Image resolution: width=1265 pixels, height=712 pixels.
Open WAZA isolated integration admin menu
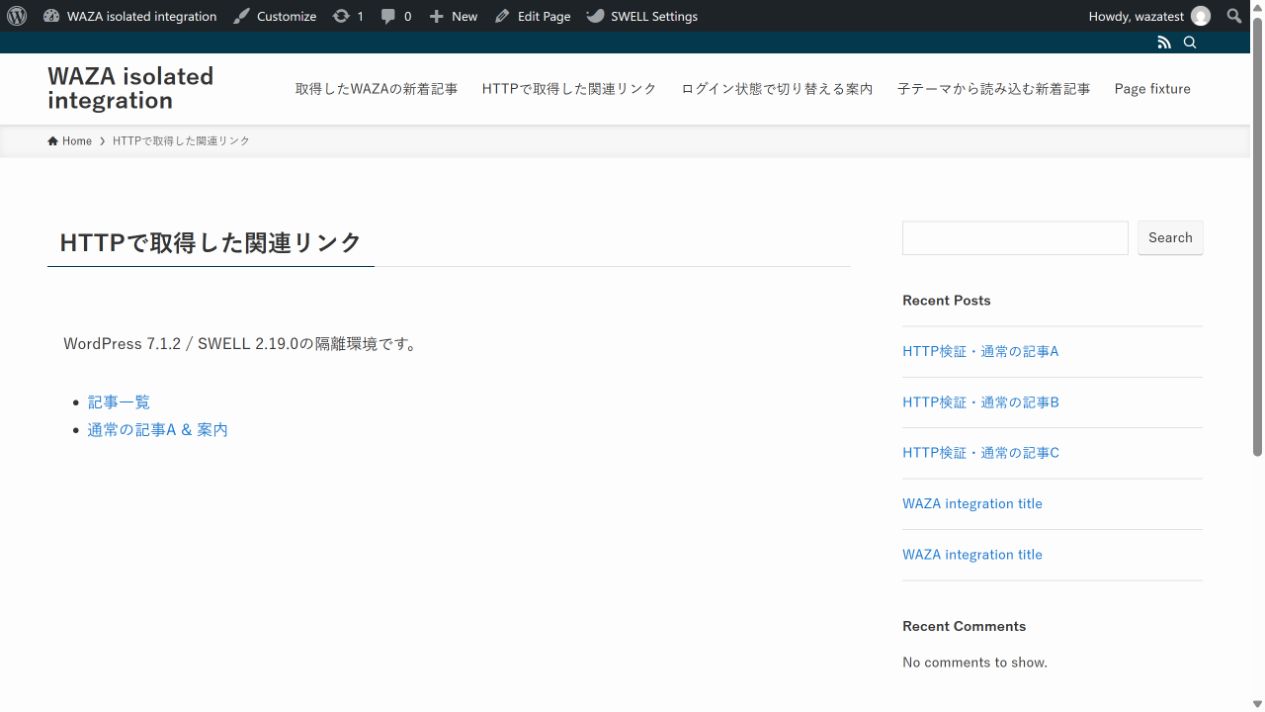130,16
